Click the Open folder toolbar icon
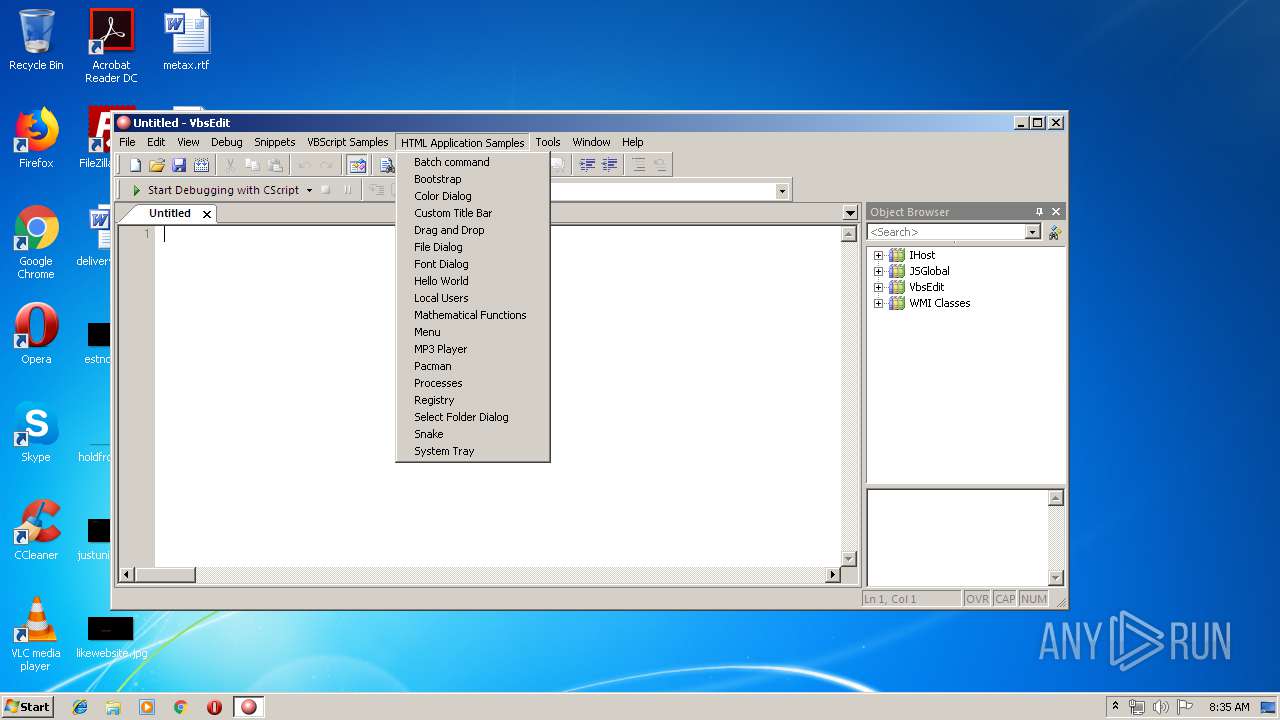This screenshot has width=1280, height=720. point(157,165)
